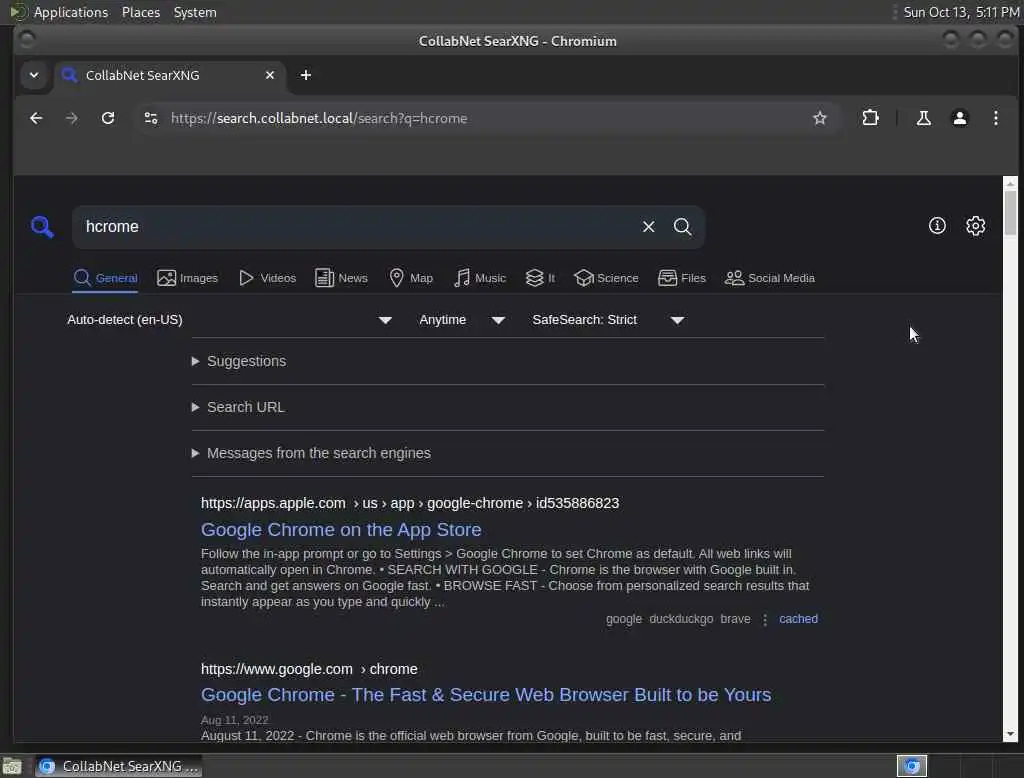Open the Extensions puzzle icon
Viewport: 1024px width, 778px height.
870,118
